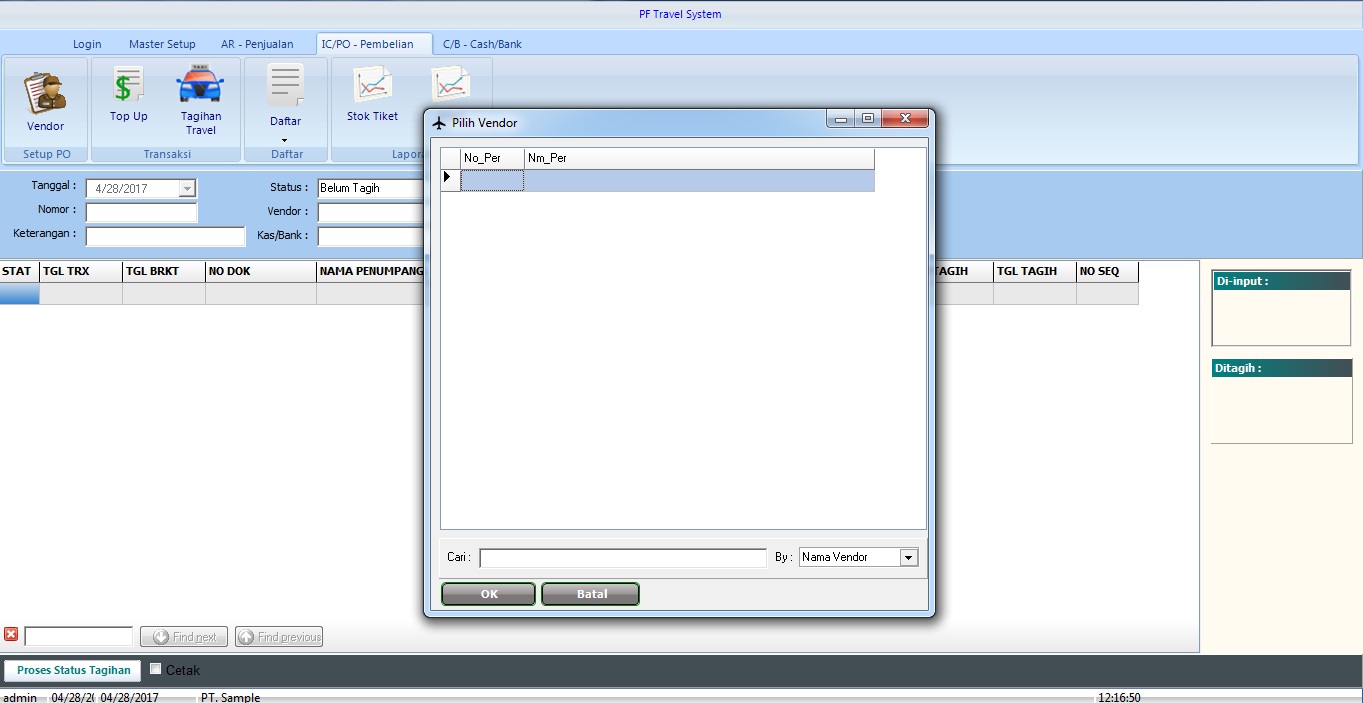
Task: Click Proses Status Tagihan button
Action: click(73, 670)
